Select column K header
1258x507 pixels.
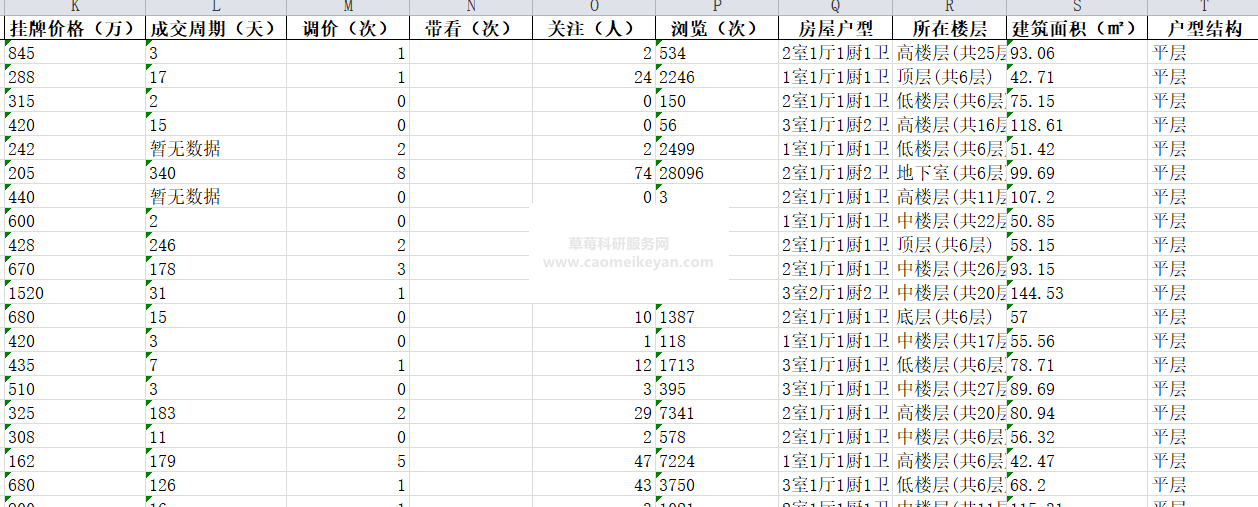(x=75, y=7)
